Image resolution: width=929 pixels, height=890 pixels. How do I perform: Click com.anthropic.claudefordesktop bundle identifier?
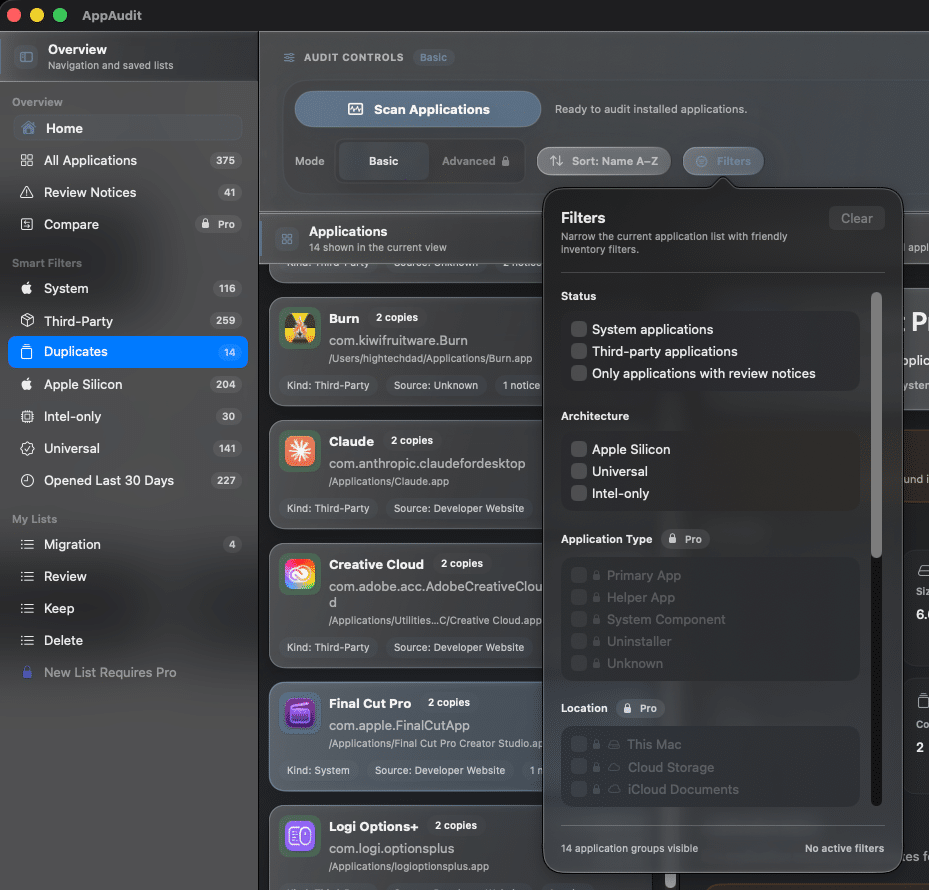[x=427, y=463]
